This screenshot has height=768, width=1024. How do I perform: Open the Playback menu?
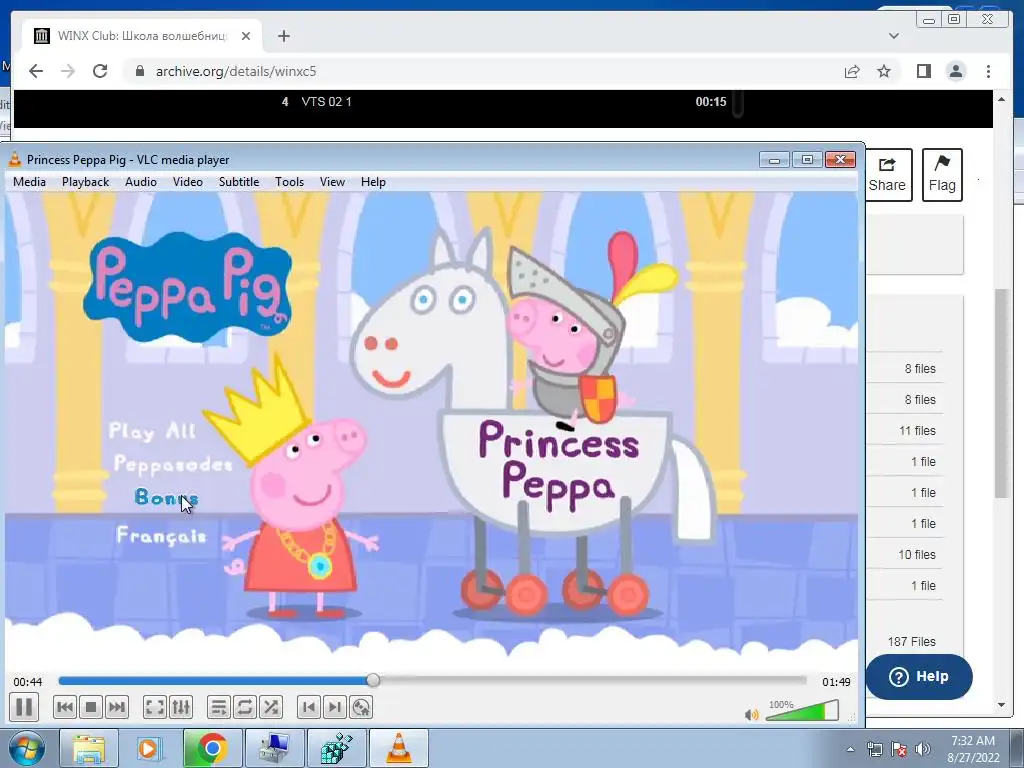coord(86,182)
